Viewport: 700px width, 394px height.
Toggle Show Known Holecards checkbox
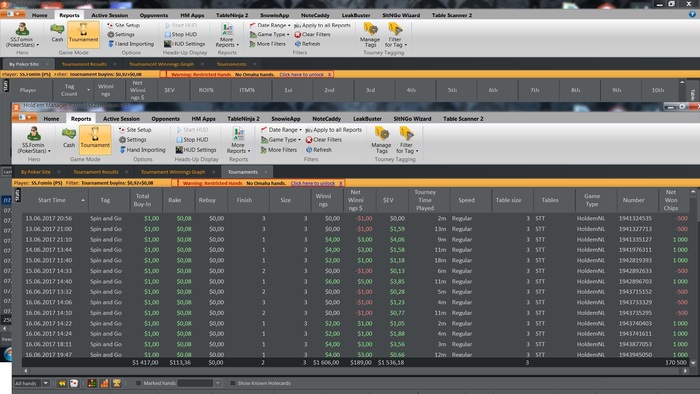(233, 383)
